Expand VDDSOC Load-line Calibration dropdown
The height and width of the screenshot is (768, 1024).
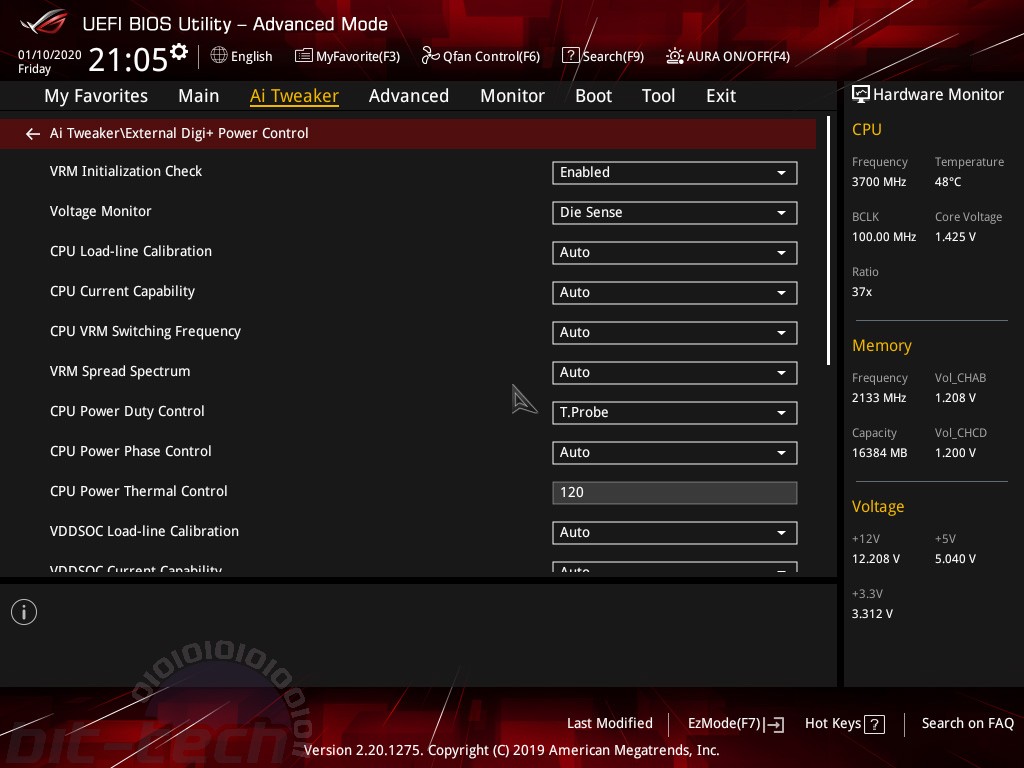point(675,532)
